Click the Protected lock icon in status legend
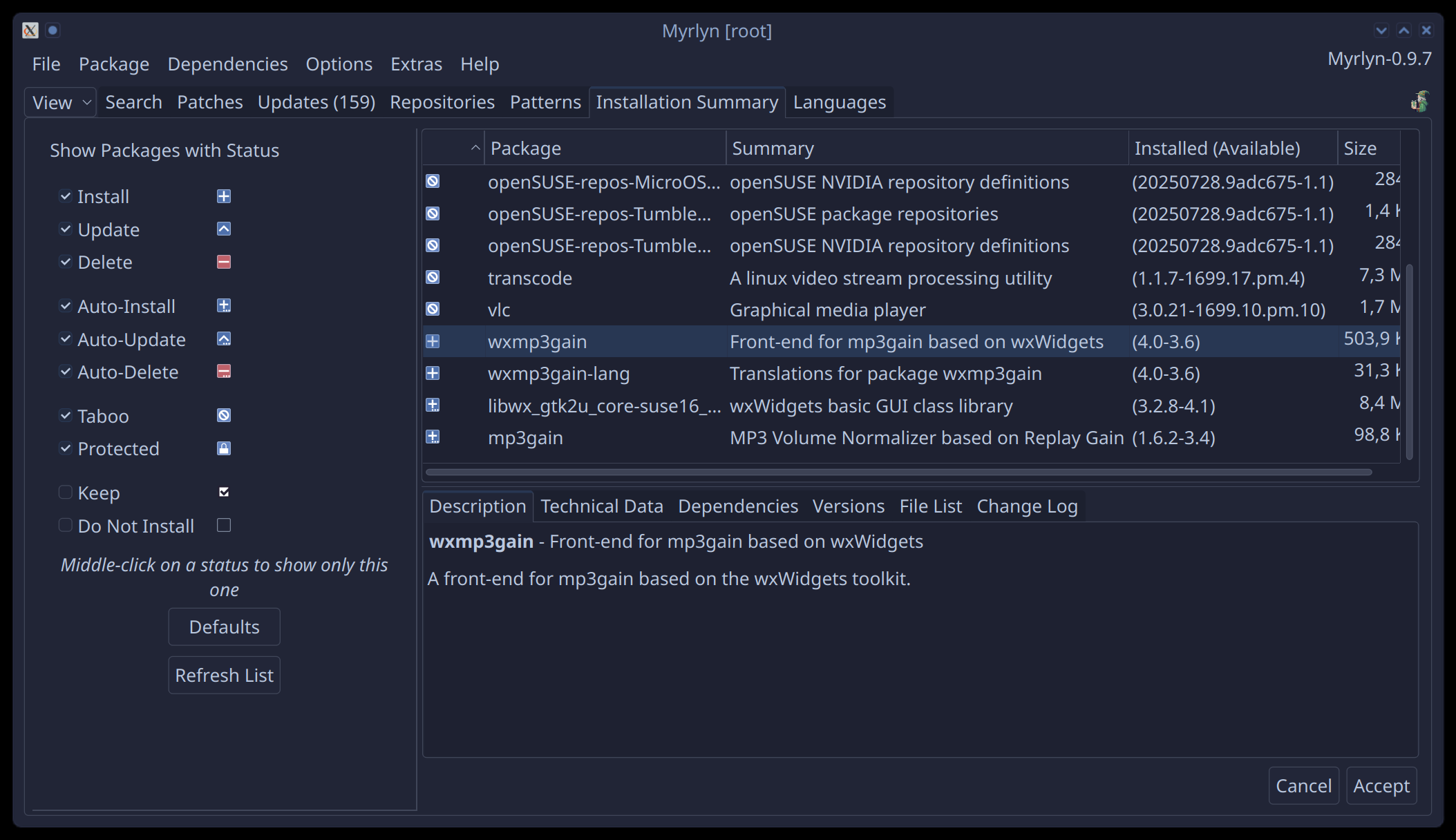The height and width of the screenshot is (840, 1456). click(x=224, y=448)
